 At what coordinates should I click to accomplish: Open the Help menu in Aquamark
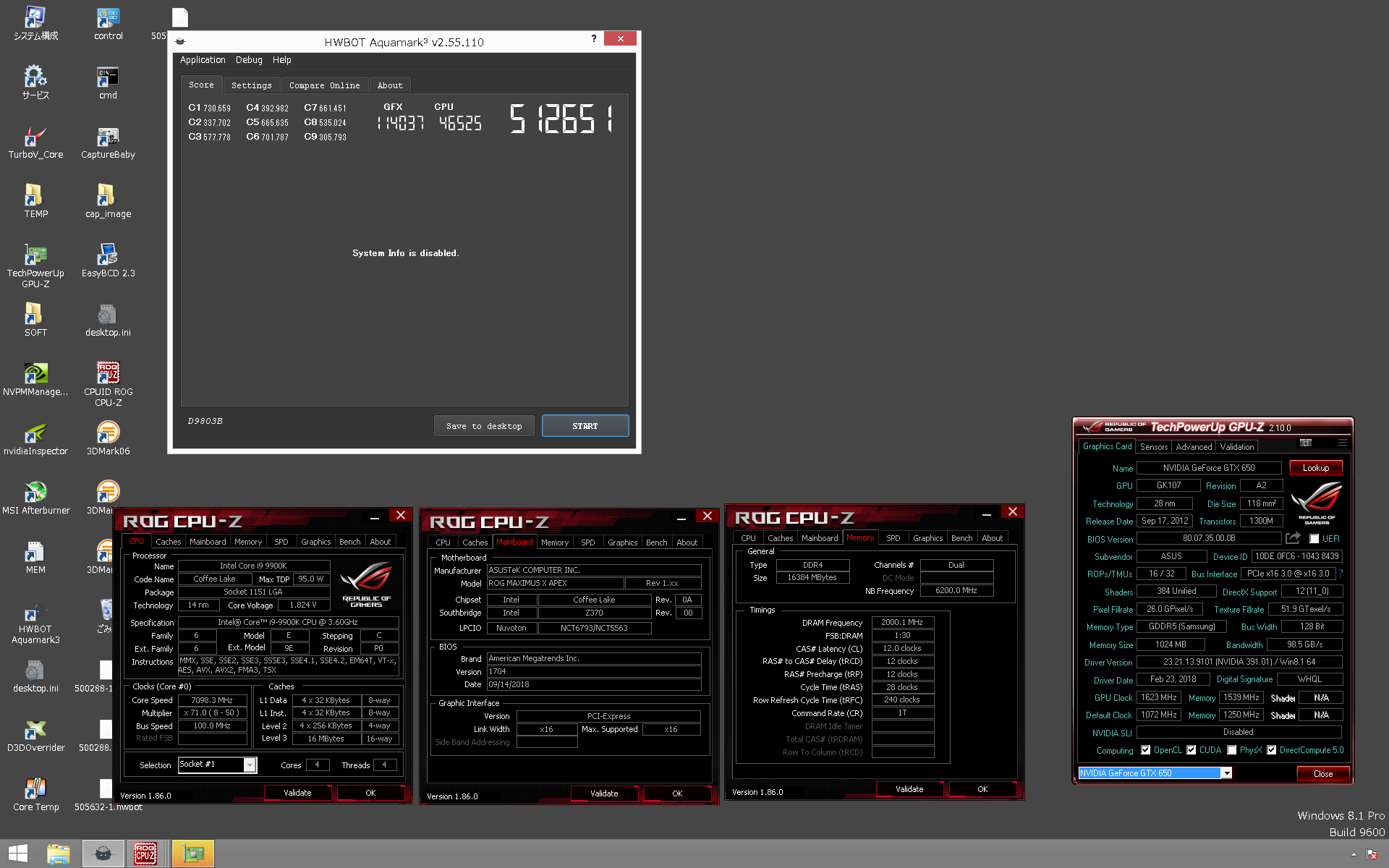[x=281, y=60]
